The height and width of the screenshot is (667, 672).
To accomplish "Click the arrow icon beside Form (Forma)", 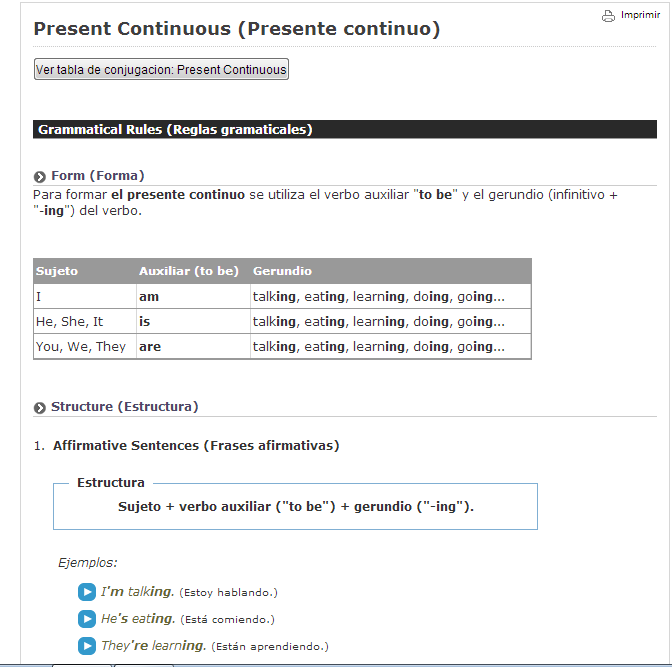I will [39, 177].
